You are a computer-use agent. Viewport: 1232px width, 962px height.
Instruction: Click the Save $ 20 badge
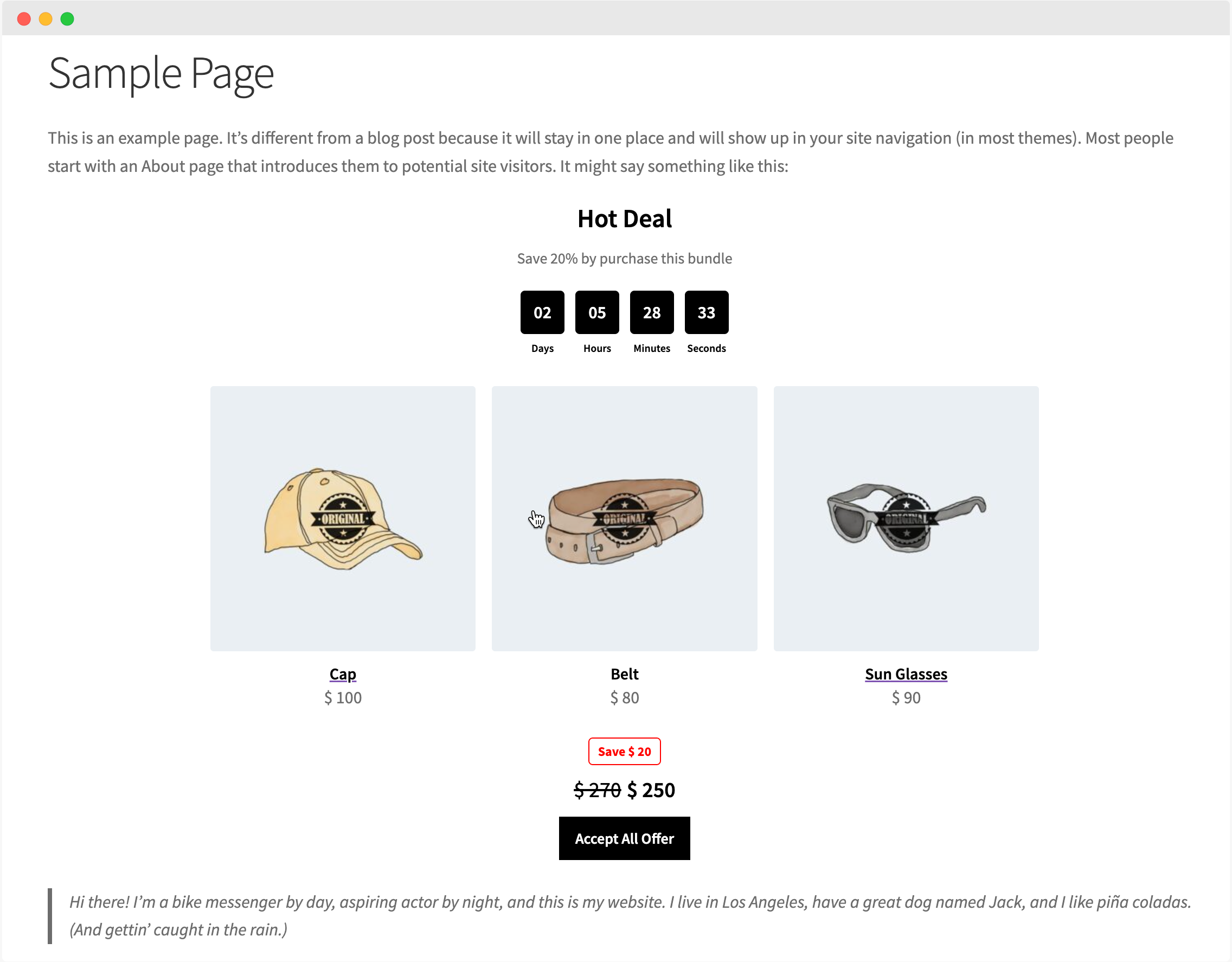coord(624,751)
